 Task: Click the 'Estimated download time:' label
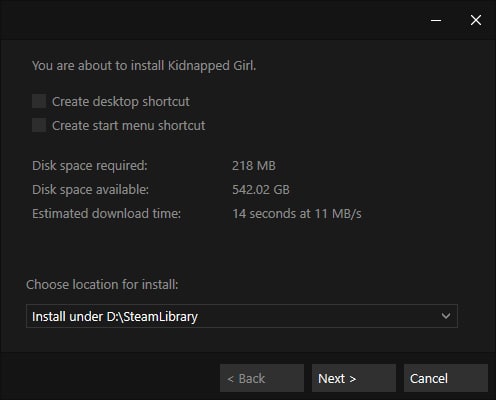click(x=106, y=214)
